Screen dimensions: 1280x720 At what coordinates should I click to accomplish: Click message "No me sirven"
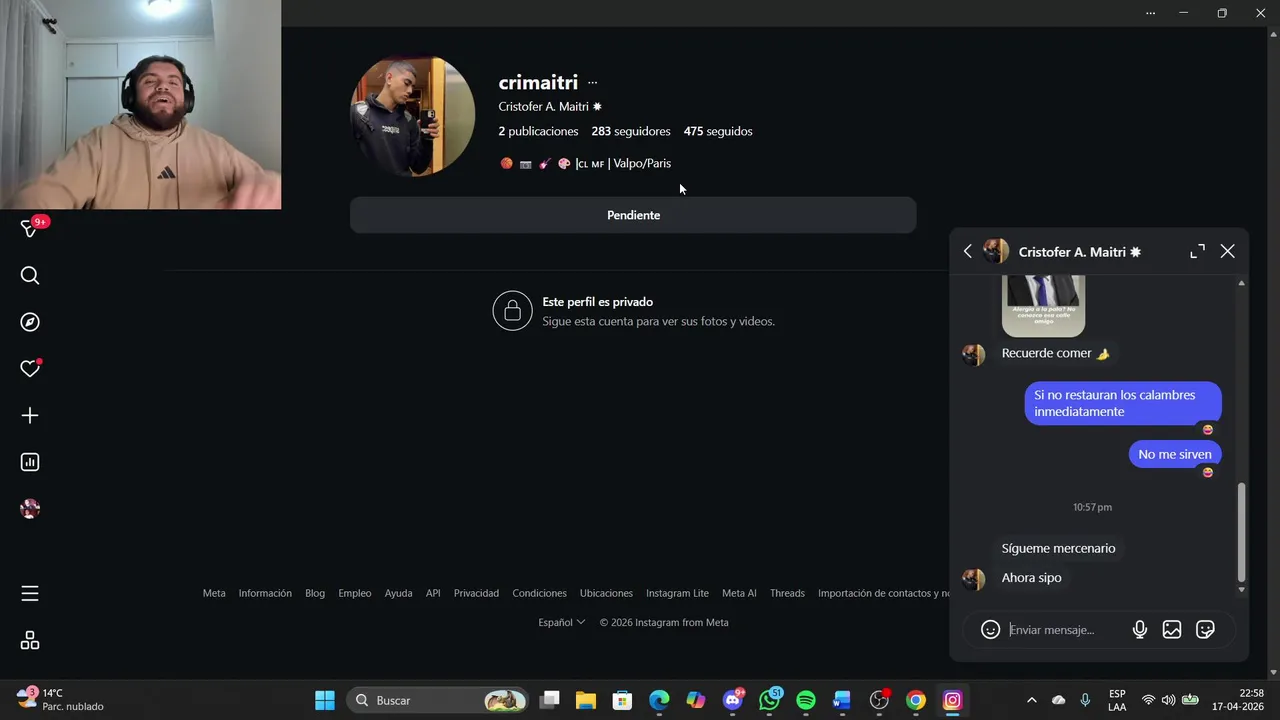[x=1175, y=454]
